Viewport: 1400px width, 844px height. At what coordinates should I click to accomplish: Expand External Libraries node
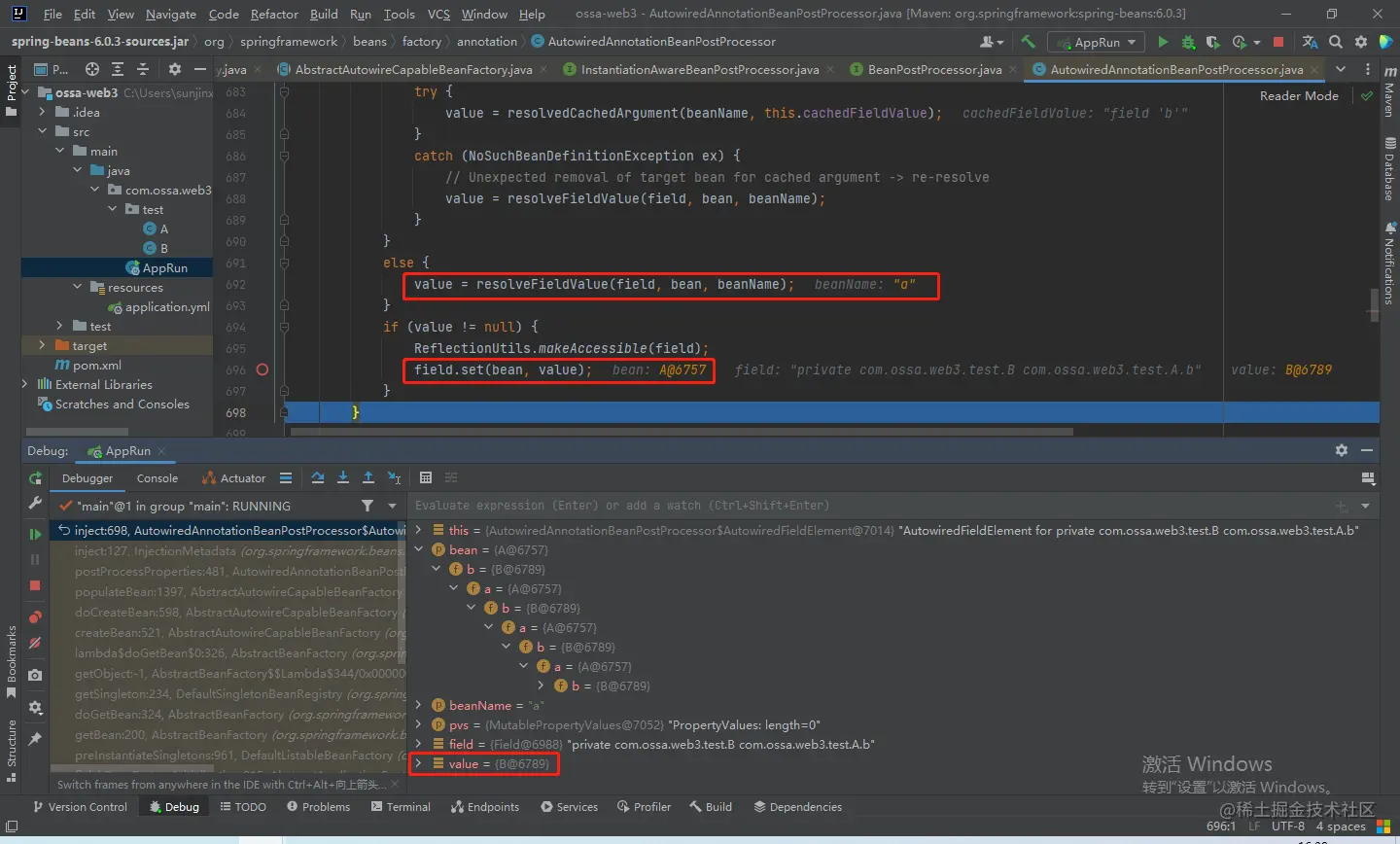[26, 384]
